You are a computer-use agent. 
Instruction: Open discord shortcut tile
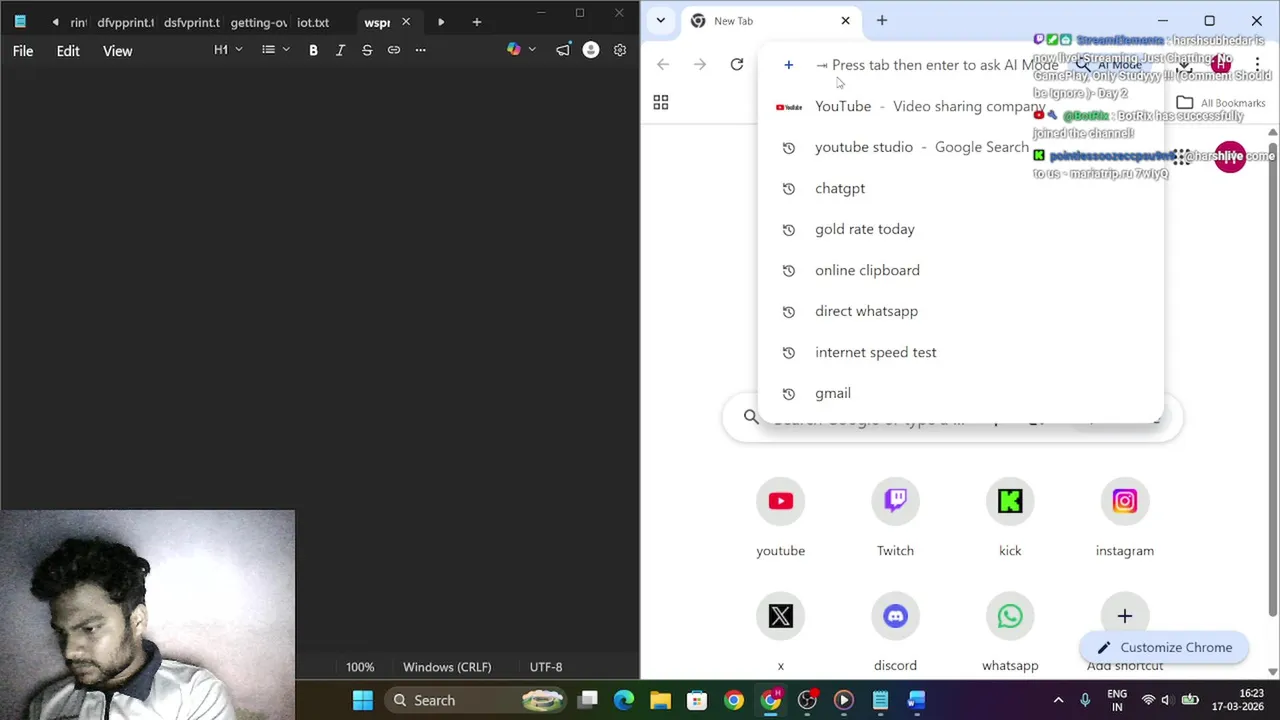[x=895, y=632]
